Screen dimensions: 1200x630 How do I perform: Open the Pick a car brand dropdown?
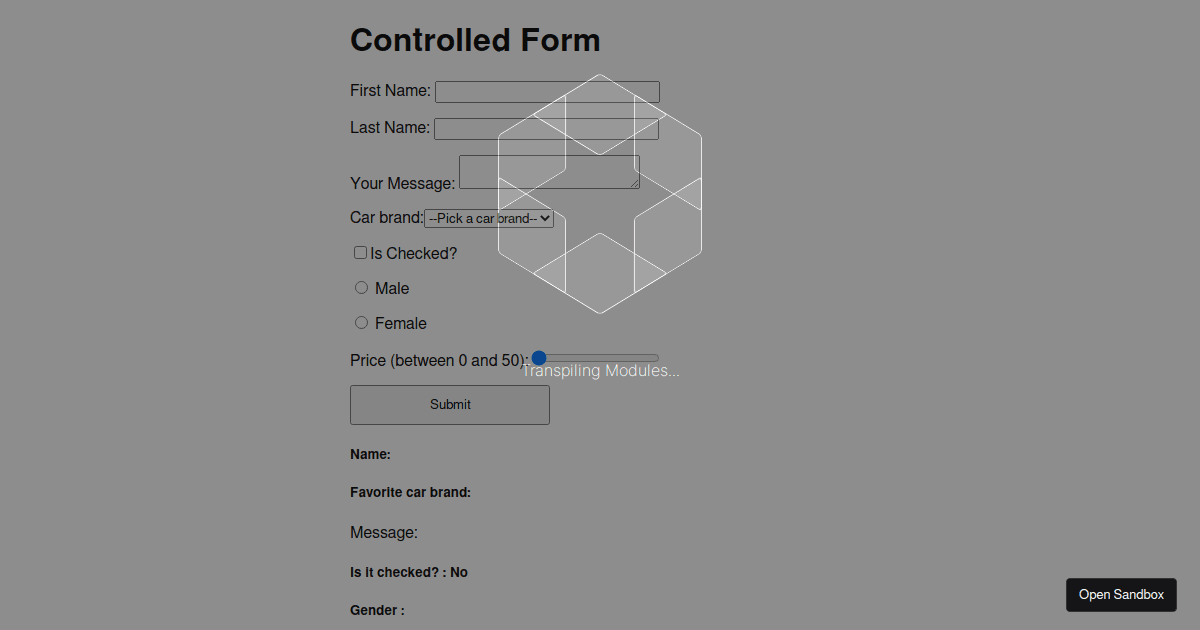[488, 218]
